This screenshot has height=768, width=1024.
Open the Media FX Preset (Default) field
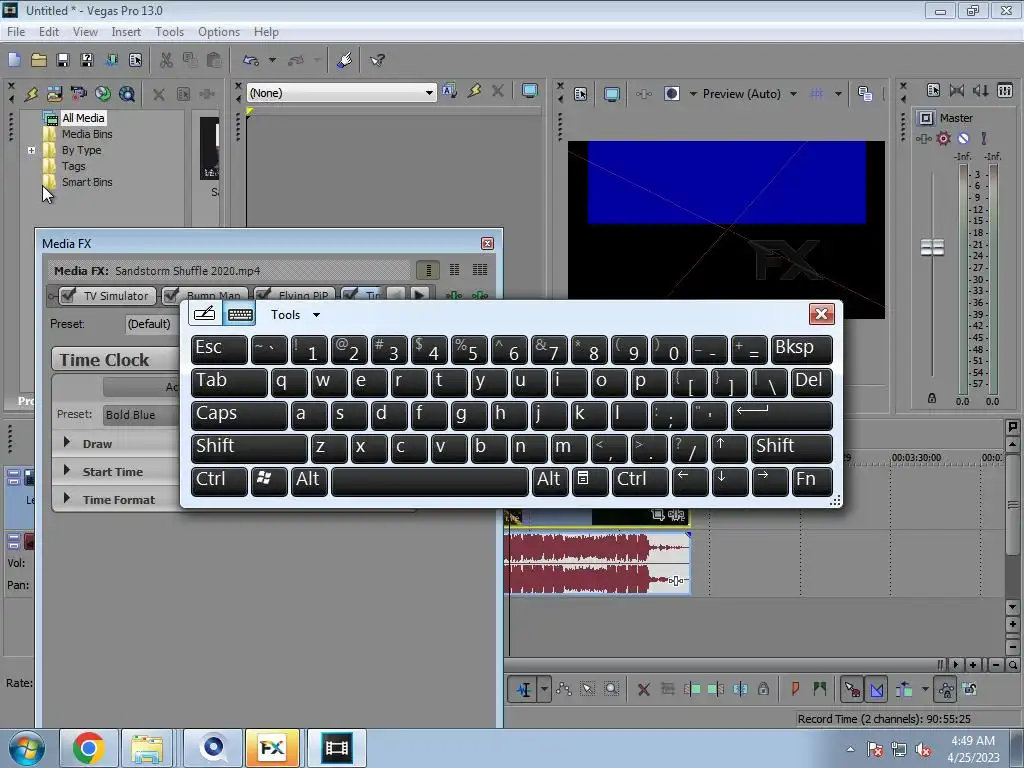[152, 324]
